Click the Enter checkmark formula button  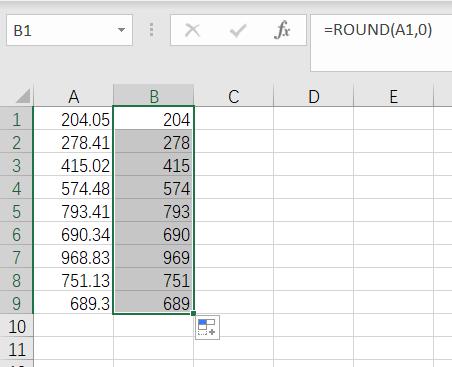point(238,31)
